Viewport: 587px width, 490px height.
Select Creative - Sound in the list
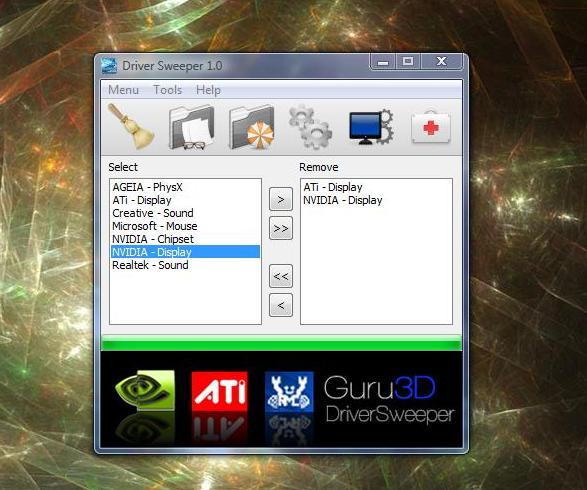[x=185, y=213]
